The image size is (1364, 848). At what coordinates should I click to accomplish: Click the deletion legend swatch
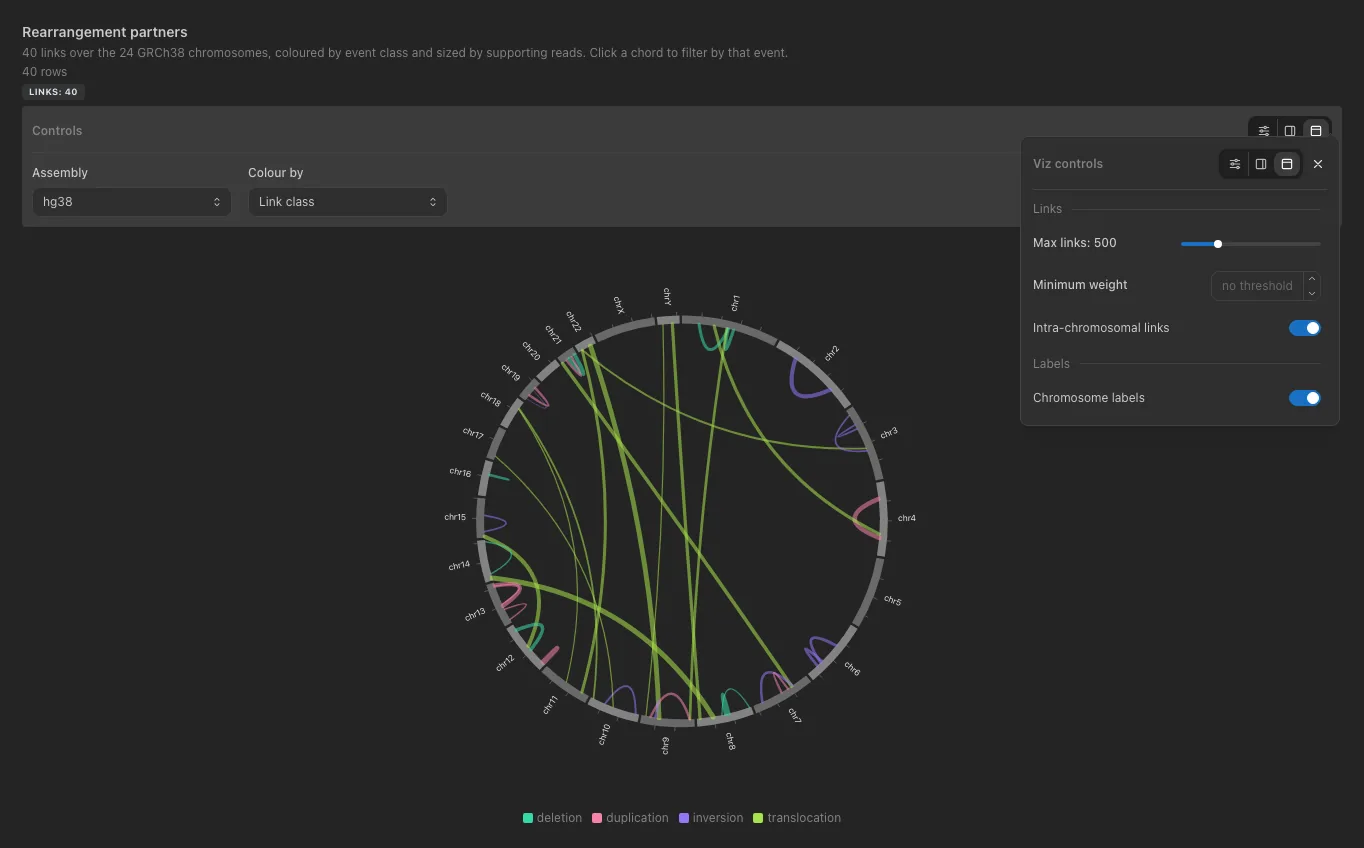point(528,818)
